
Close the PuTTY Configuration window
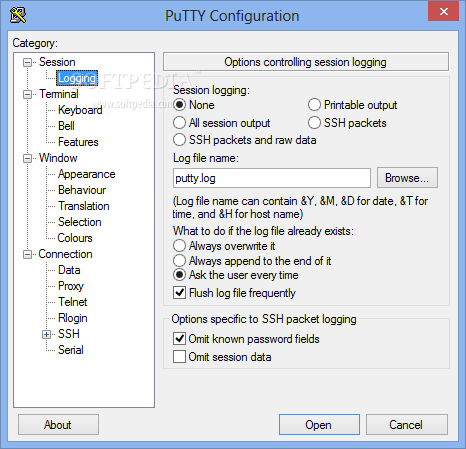click(443, 12)
